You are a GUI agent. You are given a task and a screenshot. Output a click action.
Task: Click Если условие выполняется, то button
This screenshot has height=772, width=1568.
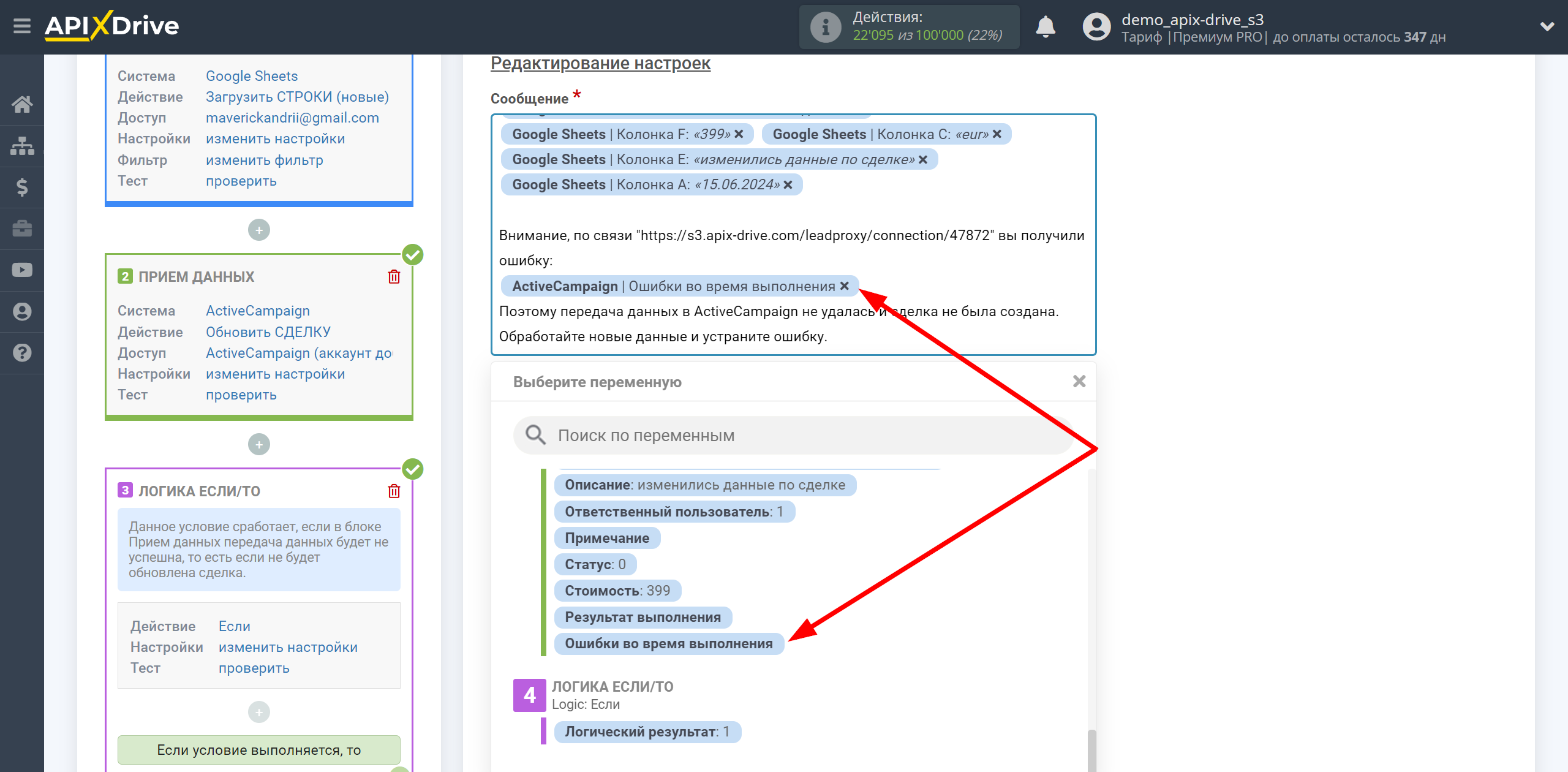[x=259, y=750]
